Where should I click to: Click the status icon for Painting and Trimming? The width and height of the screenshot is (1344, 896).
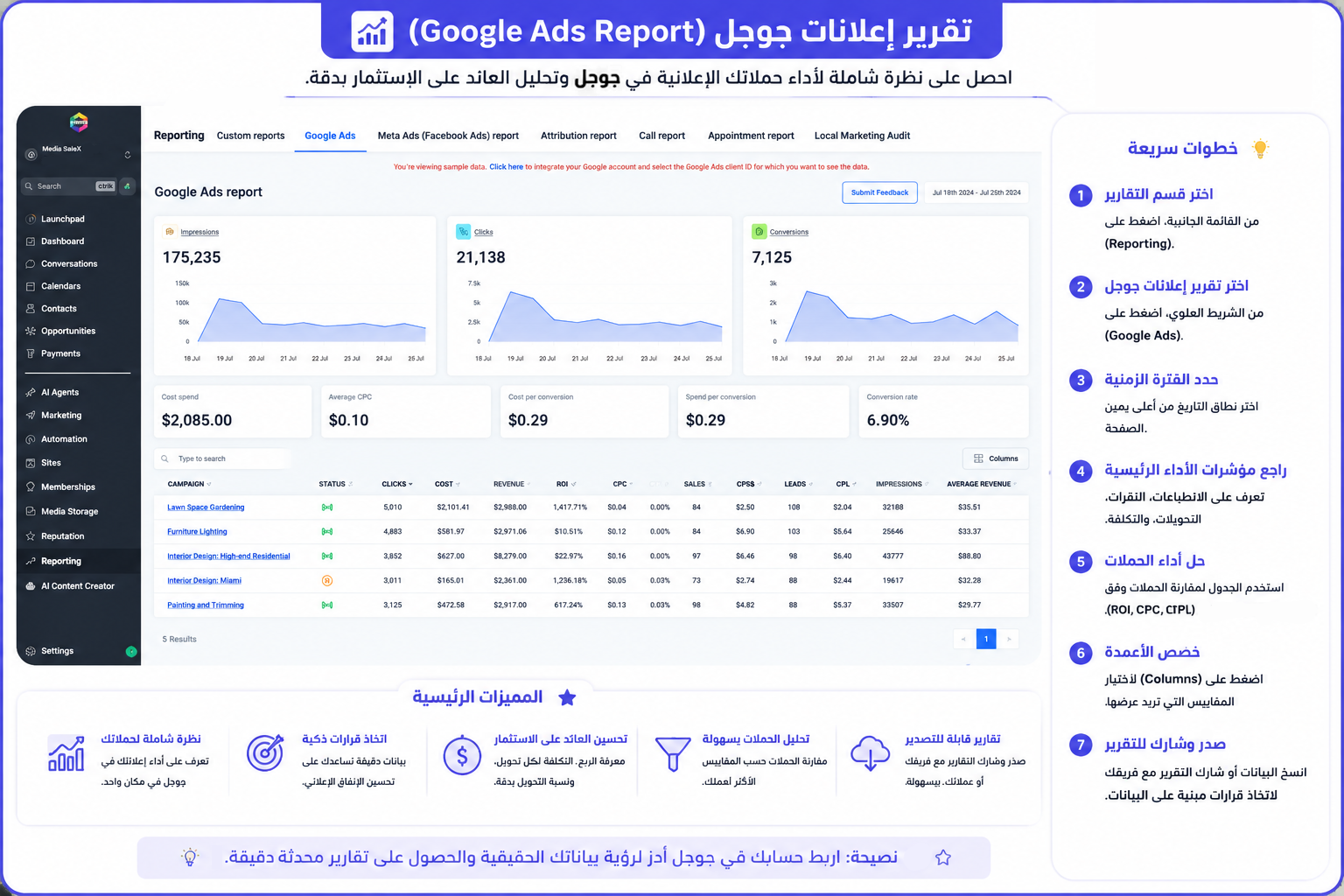click(326, 605)
